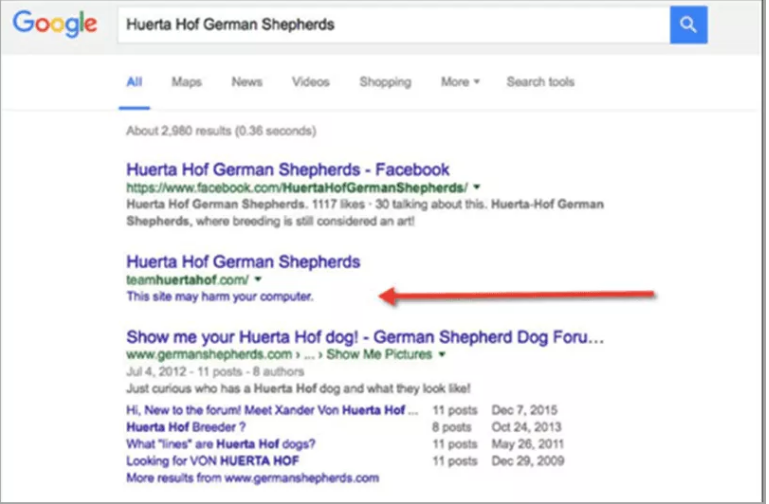769x504 pixels.
Task: Click the Google logo
Action: pyautogui.click(x=54, y=25)
